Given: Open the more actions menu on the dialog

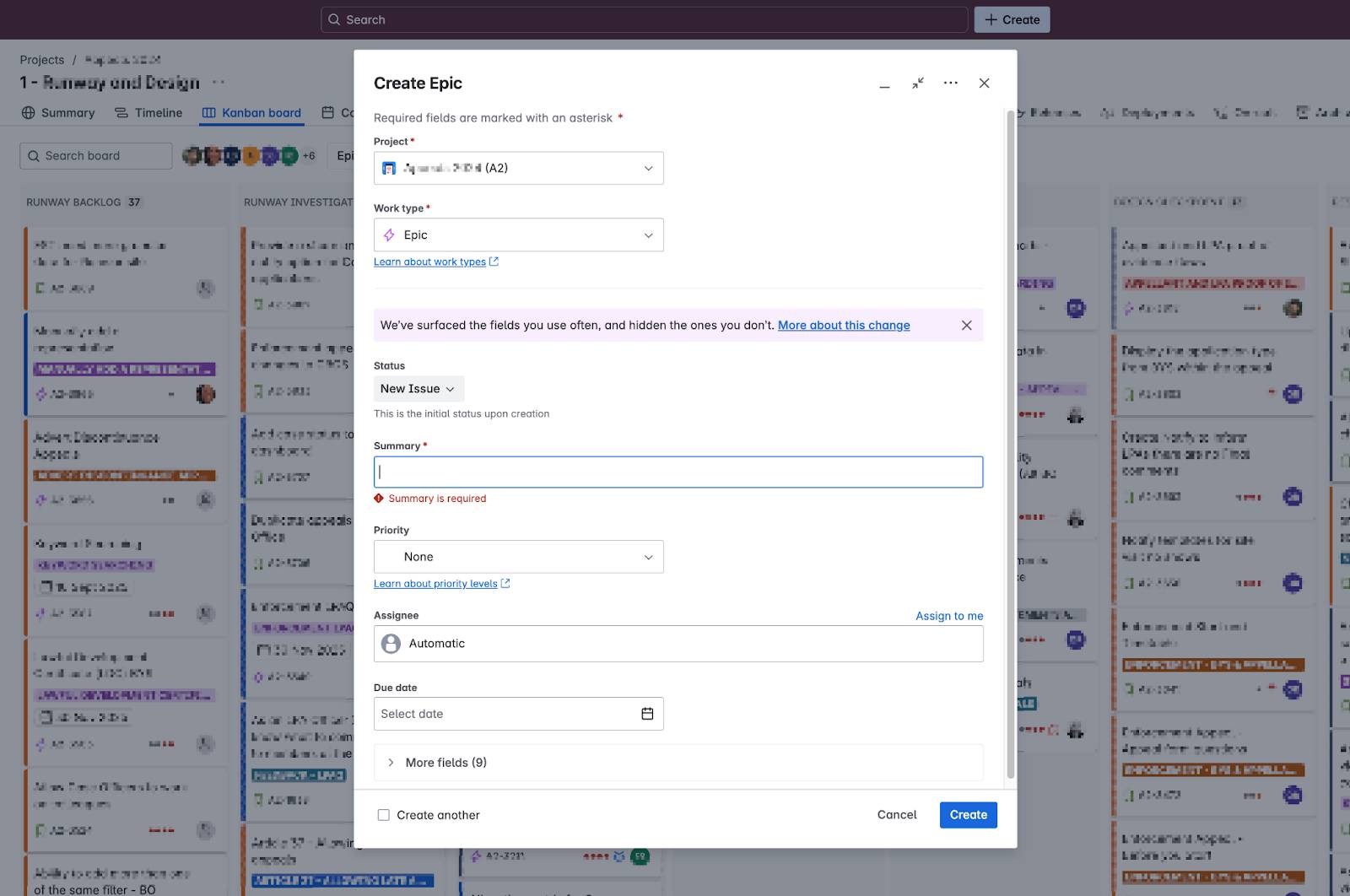Looking at the screenshot, I should tap(951, 83).
